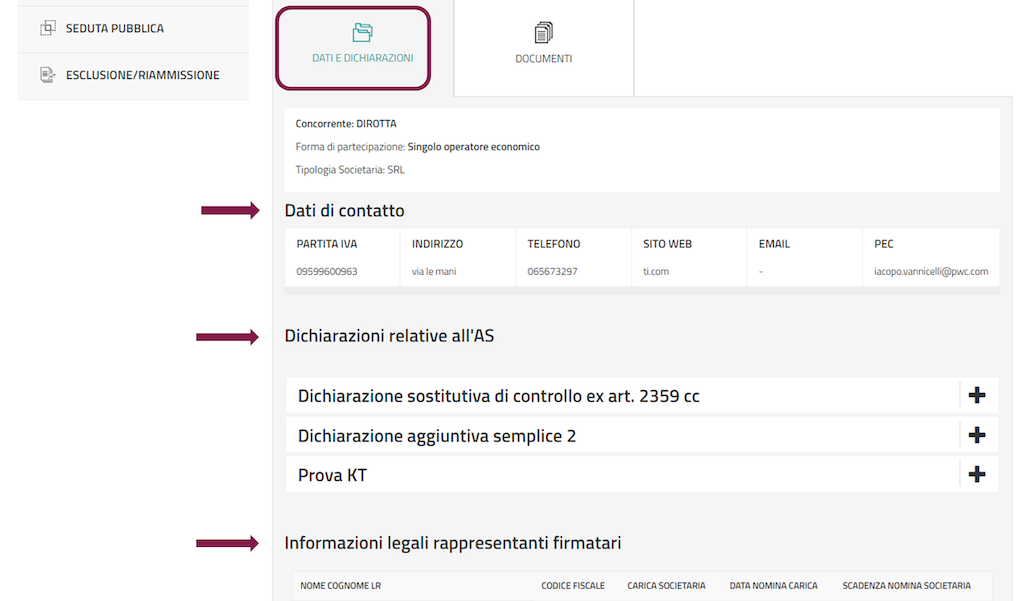The height and width of the screenshot is (601, 1024).
Task: Click the folder icon above Dati e Dichiarazioni
Action: [362, 33]
